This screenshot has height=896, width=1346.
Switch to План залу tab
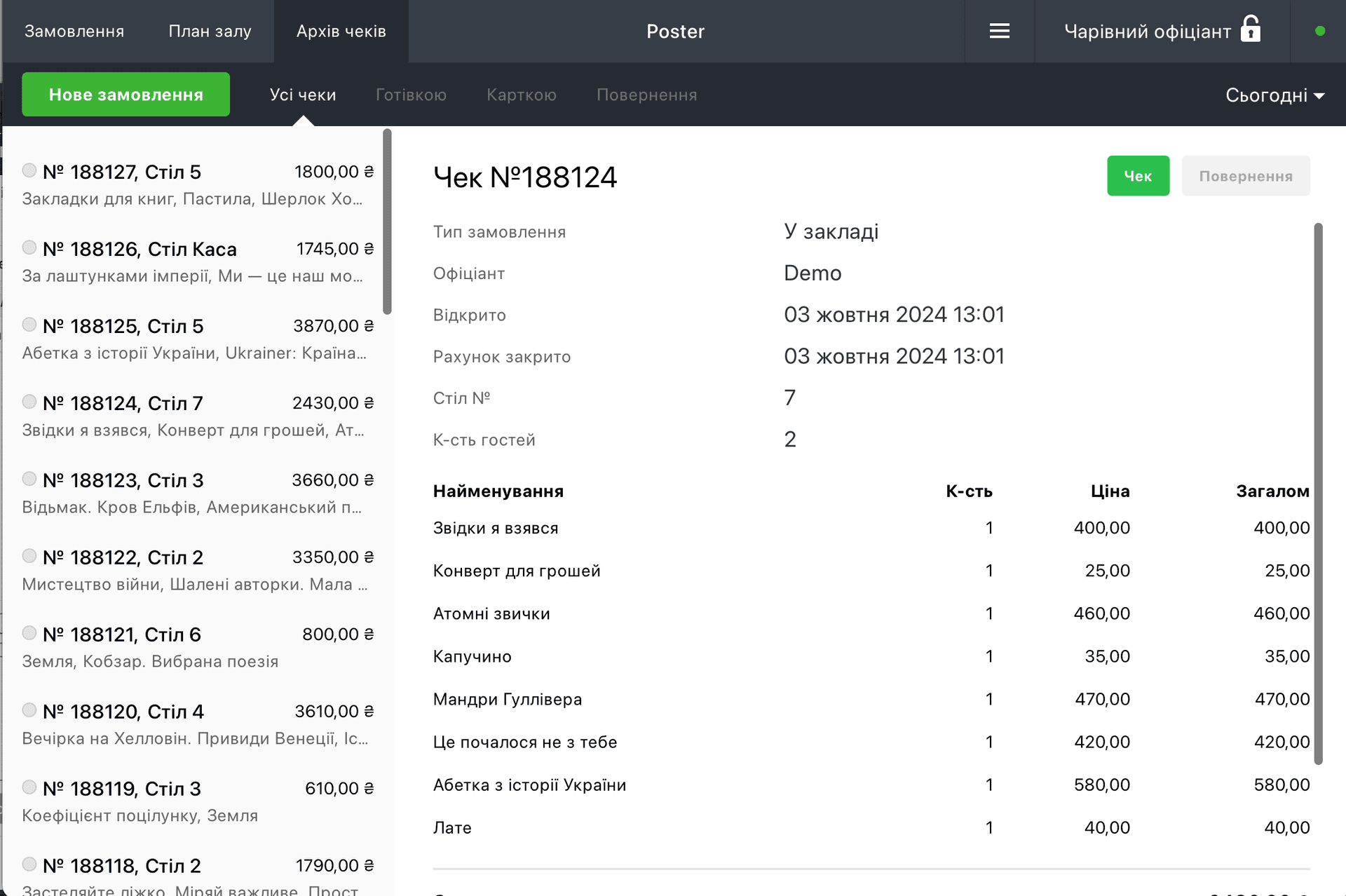click(x=210, y=32)
